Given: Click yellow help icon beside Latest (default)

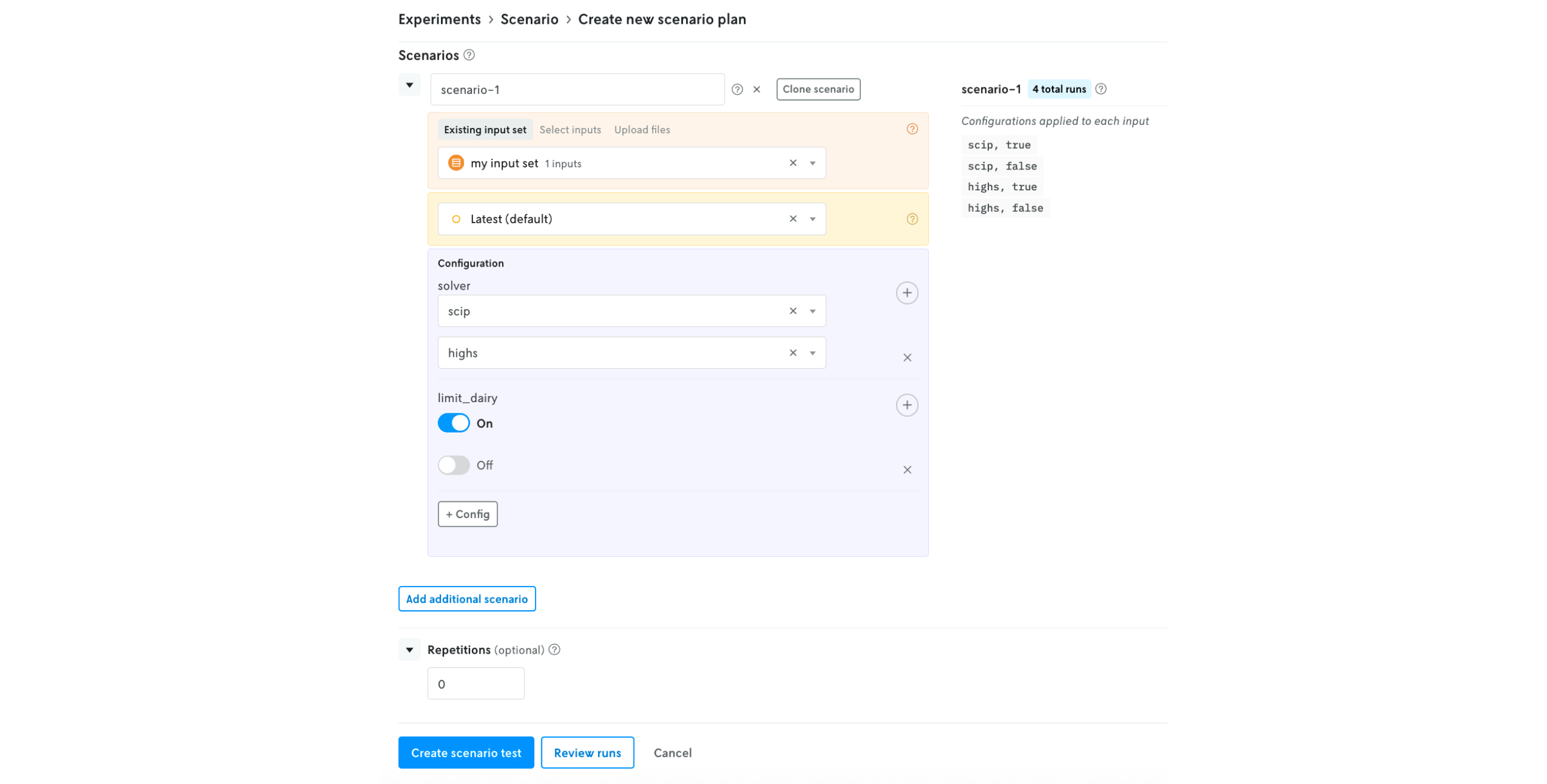Looking at the screenshot, I should tap(912, 219).
